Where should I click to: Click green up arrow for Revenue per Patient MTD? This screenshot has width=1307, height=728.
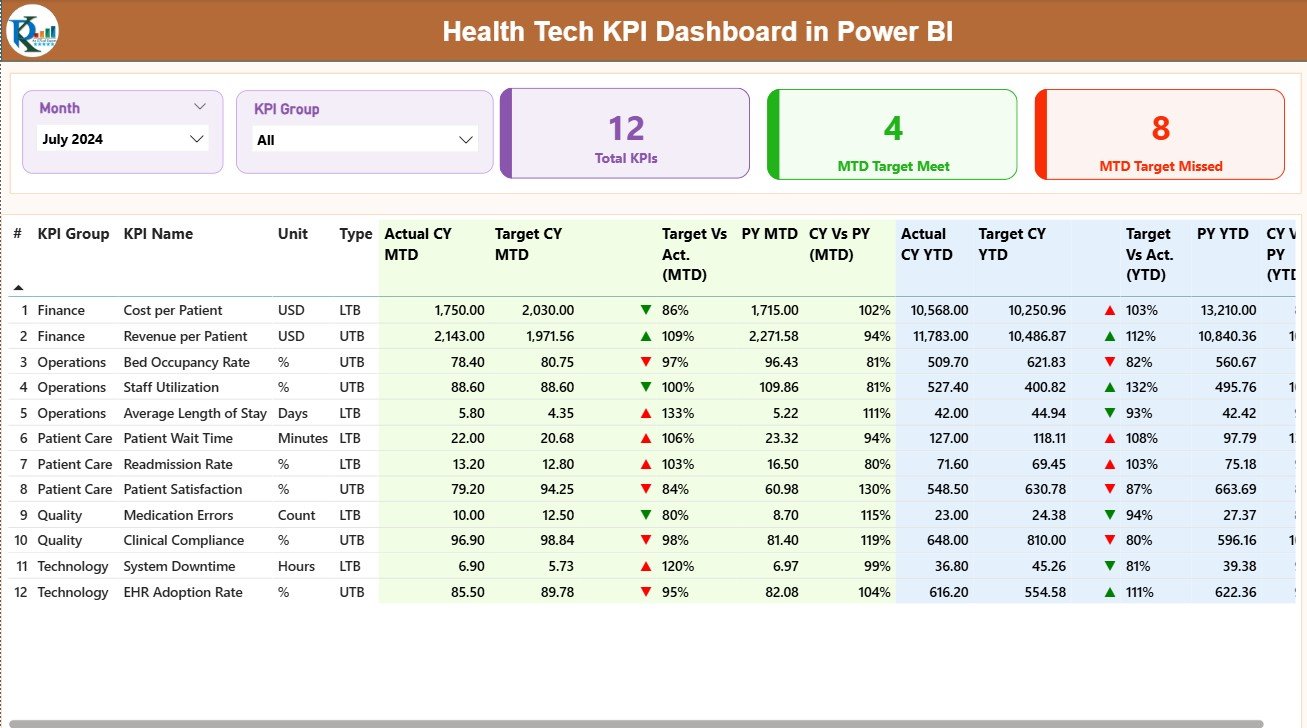(x=646, y=336)
